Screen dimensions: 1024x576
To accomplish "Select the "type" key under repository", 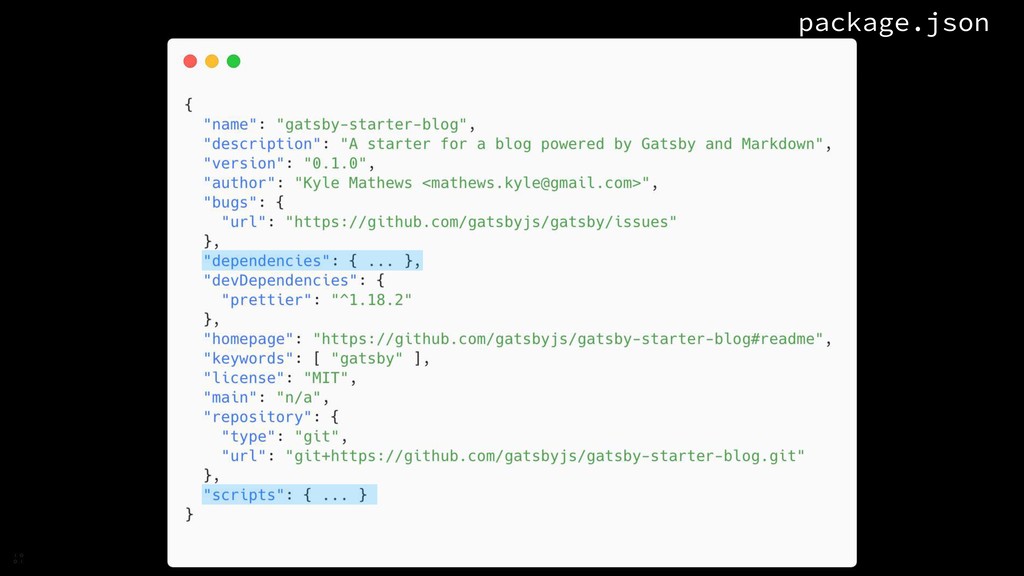I will pos(248,436).
